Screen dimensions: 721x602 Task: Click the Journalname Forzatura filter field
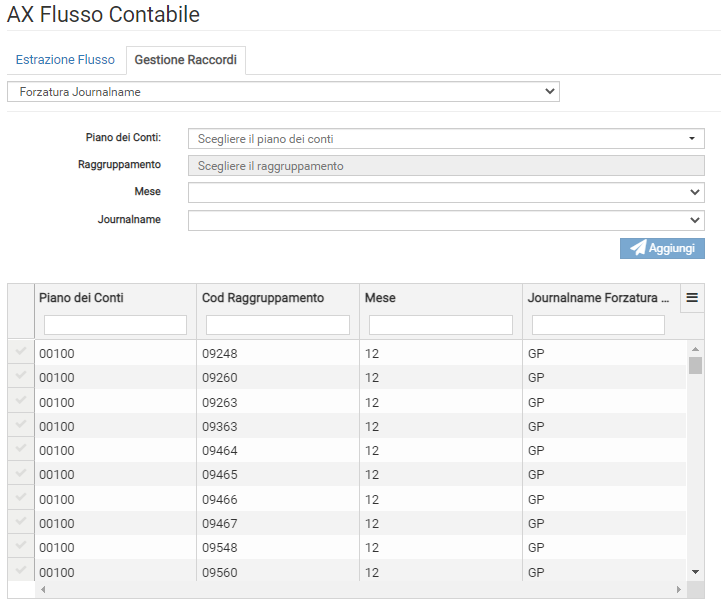598,325
